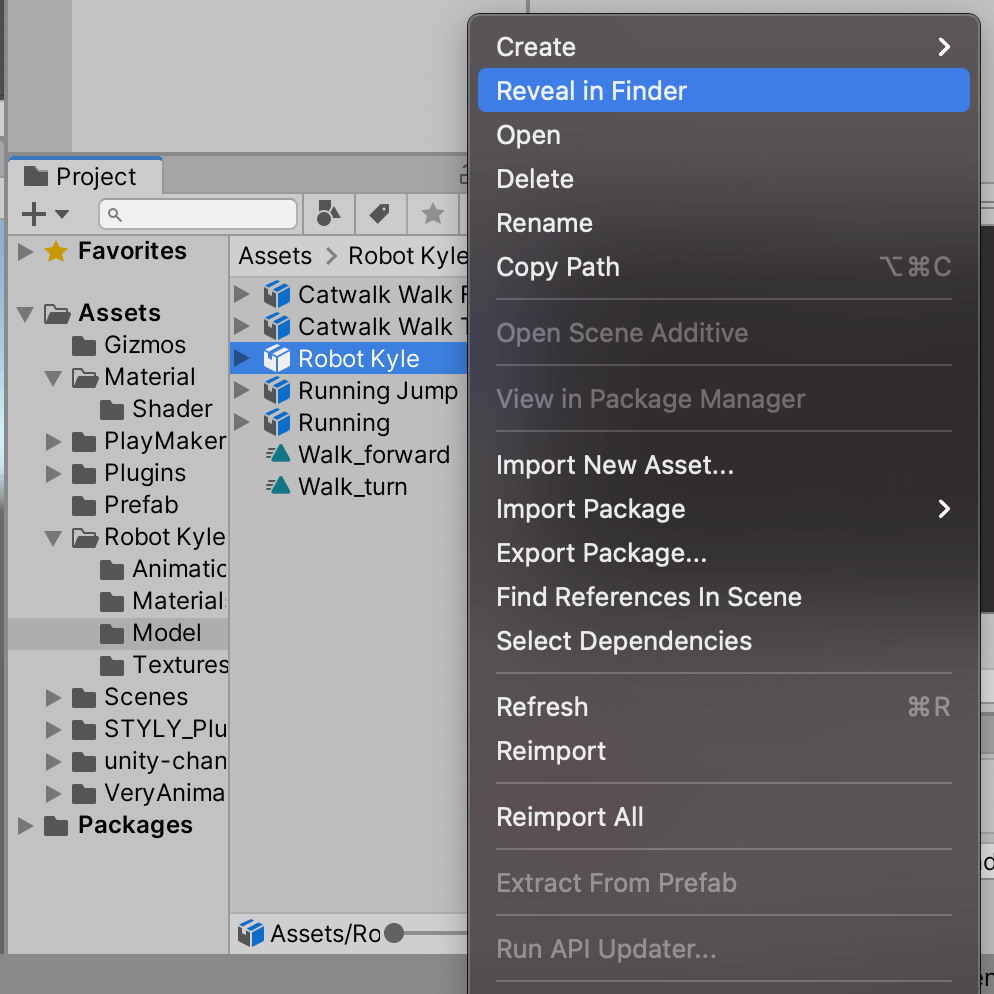Viewport: 994px width, 994px height.
Task: Choose Rename from context menu
Action: pyautogui.click(x=724, y=223)
